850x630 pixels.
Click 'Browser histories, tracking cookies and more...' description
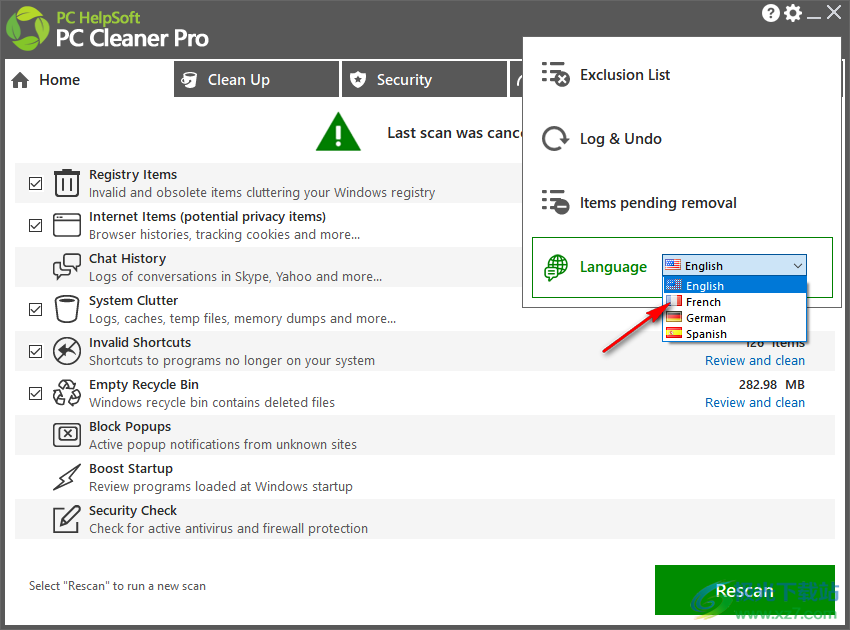[x=224, y=235]
